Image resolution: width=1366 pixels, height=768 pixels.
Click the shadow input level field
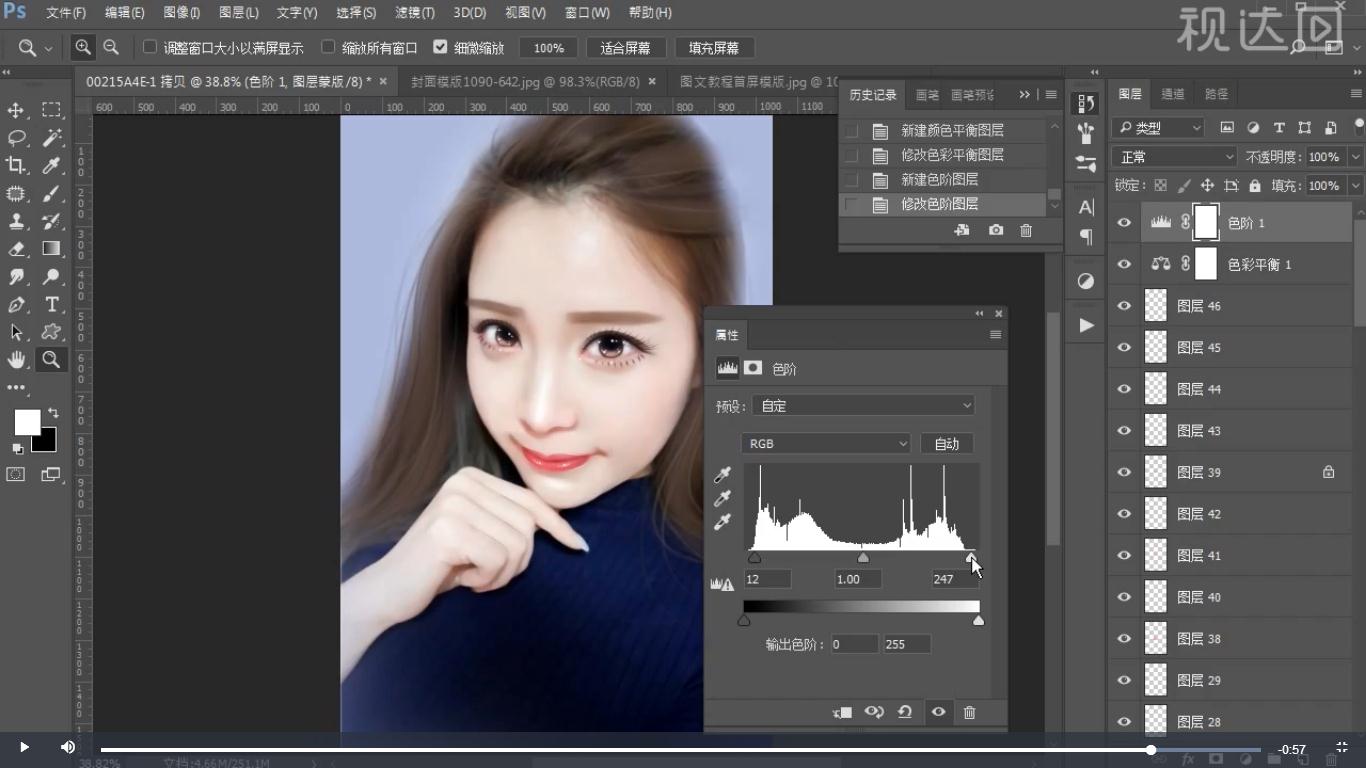[767, 579]
